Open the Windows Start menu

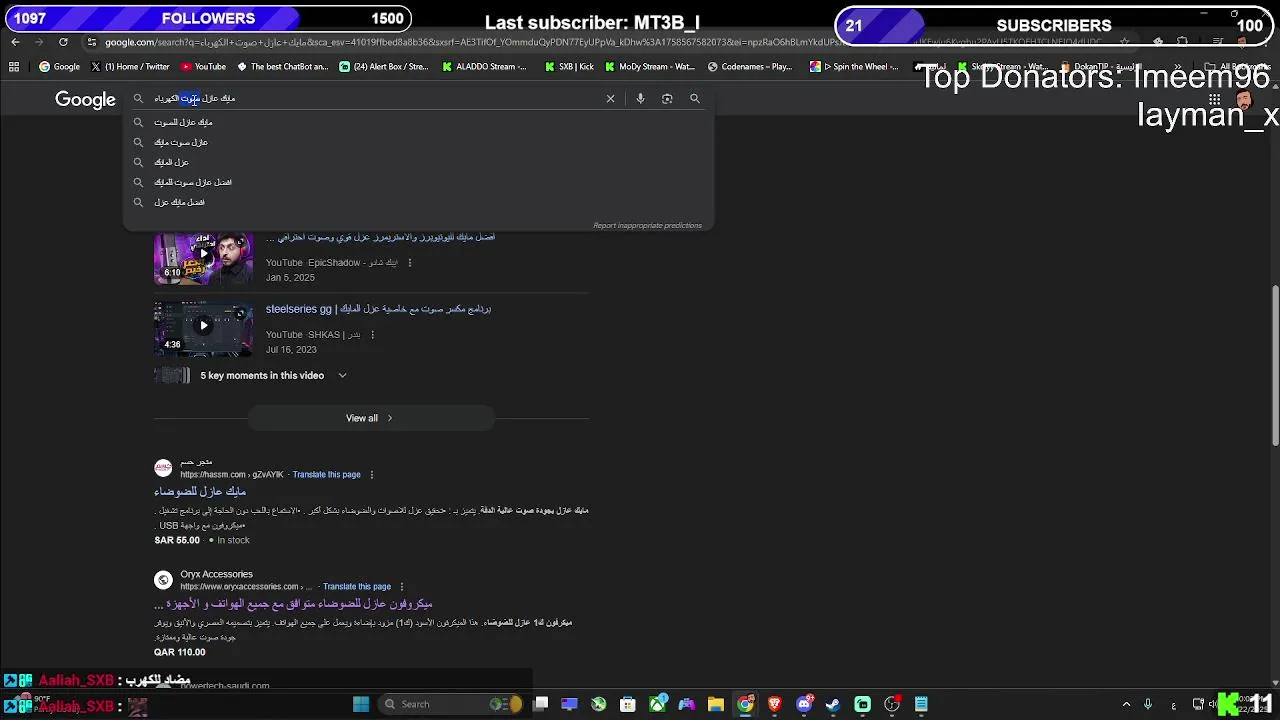[361, 704]
